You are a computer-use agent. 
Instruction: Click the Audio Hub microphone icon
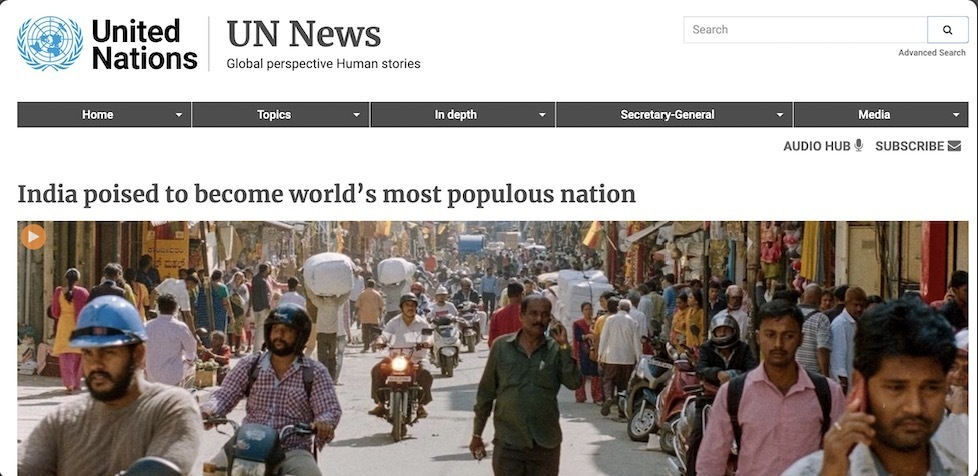point(859,145)
